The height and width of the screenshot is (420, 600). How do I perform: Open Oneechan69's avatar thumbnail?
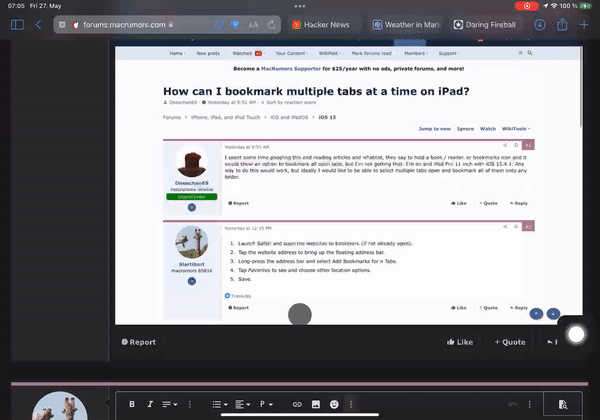(192, 163)
